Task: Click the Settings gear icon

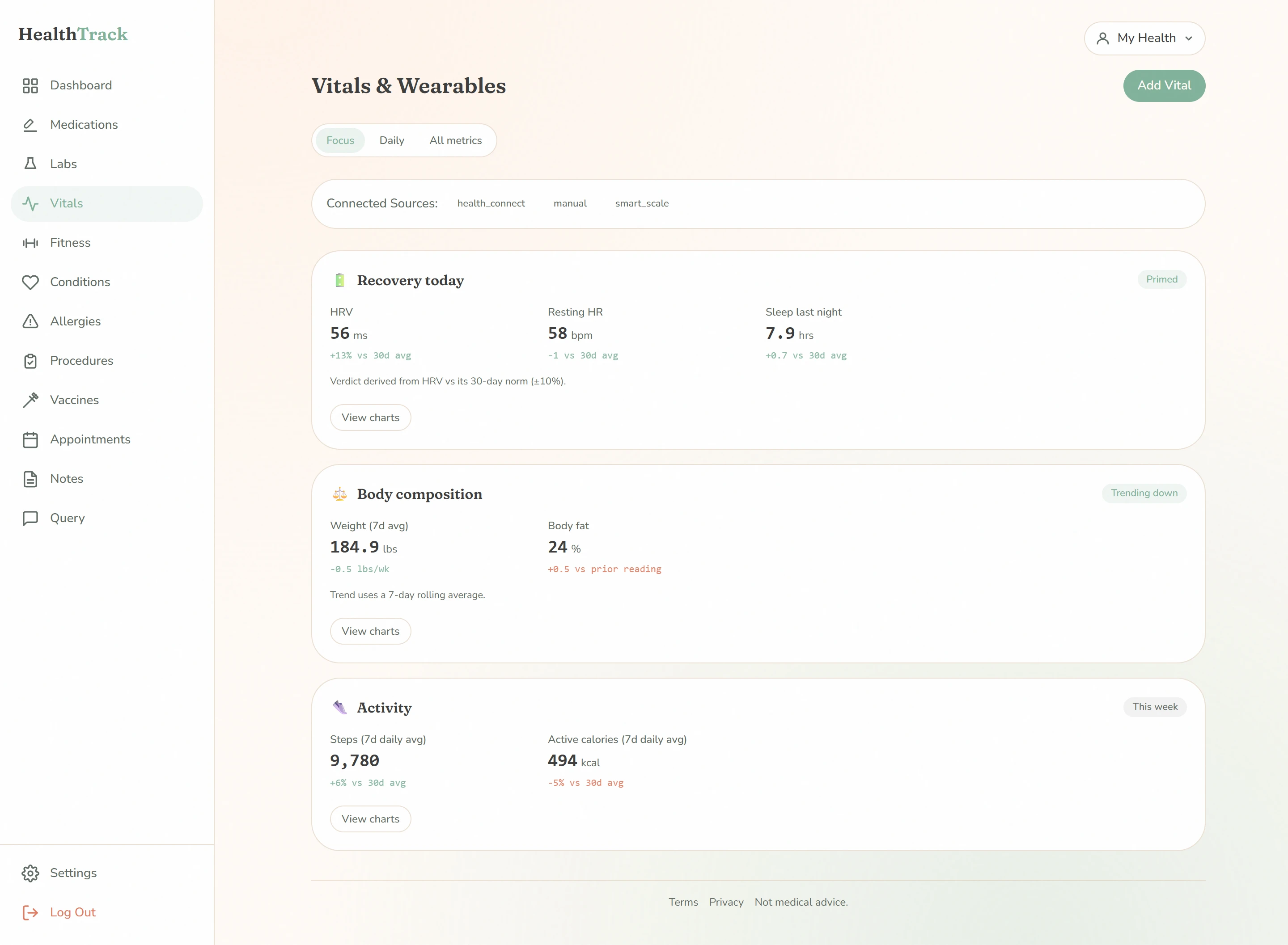Action: point(30,873)
